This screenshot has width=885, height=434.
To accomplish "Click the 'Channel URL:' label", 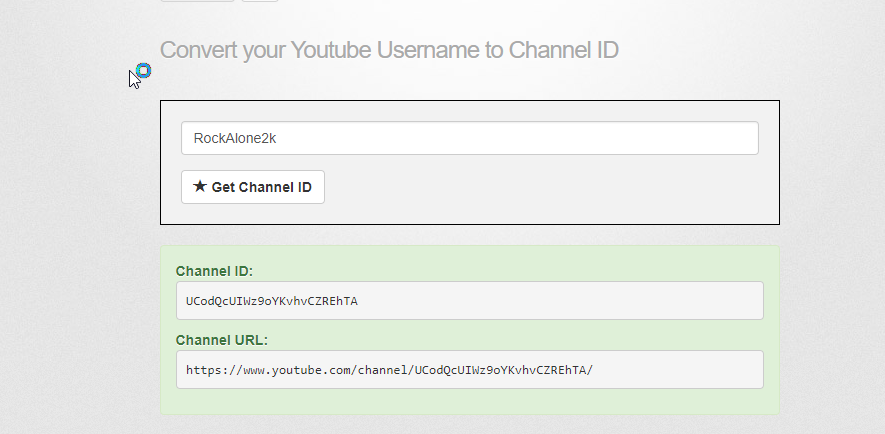I will click(x=221, y=340).
